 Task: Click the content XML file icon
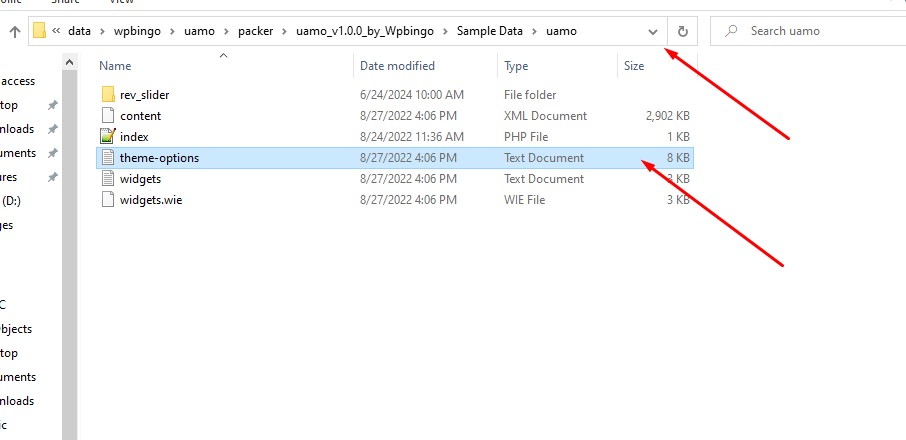point(109,116)
